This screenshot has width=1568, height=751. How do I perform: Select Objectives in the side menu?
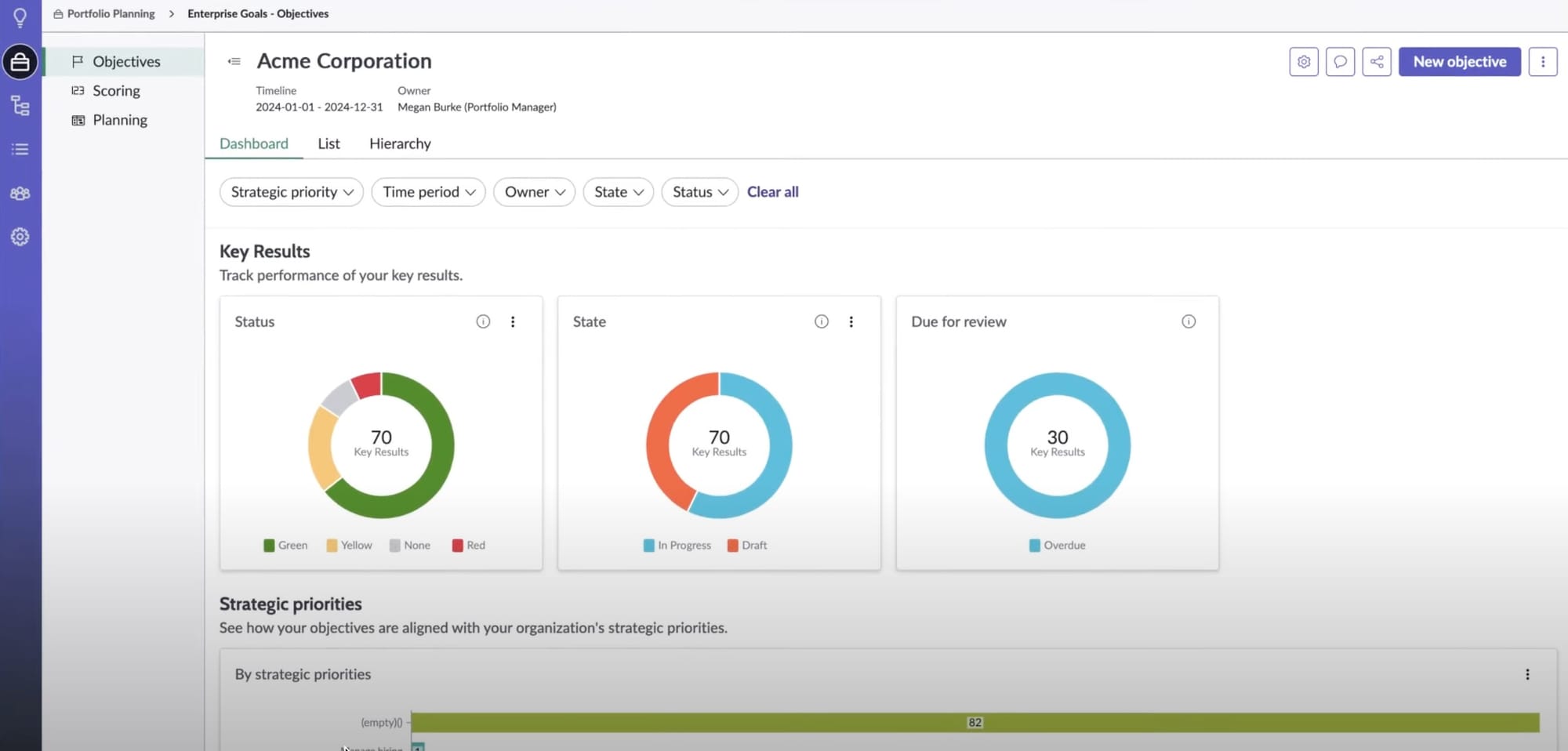[x=125, y=61]
